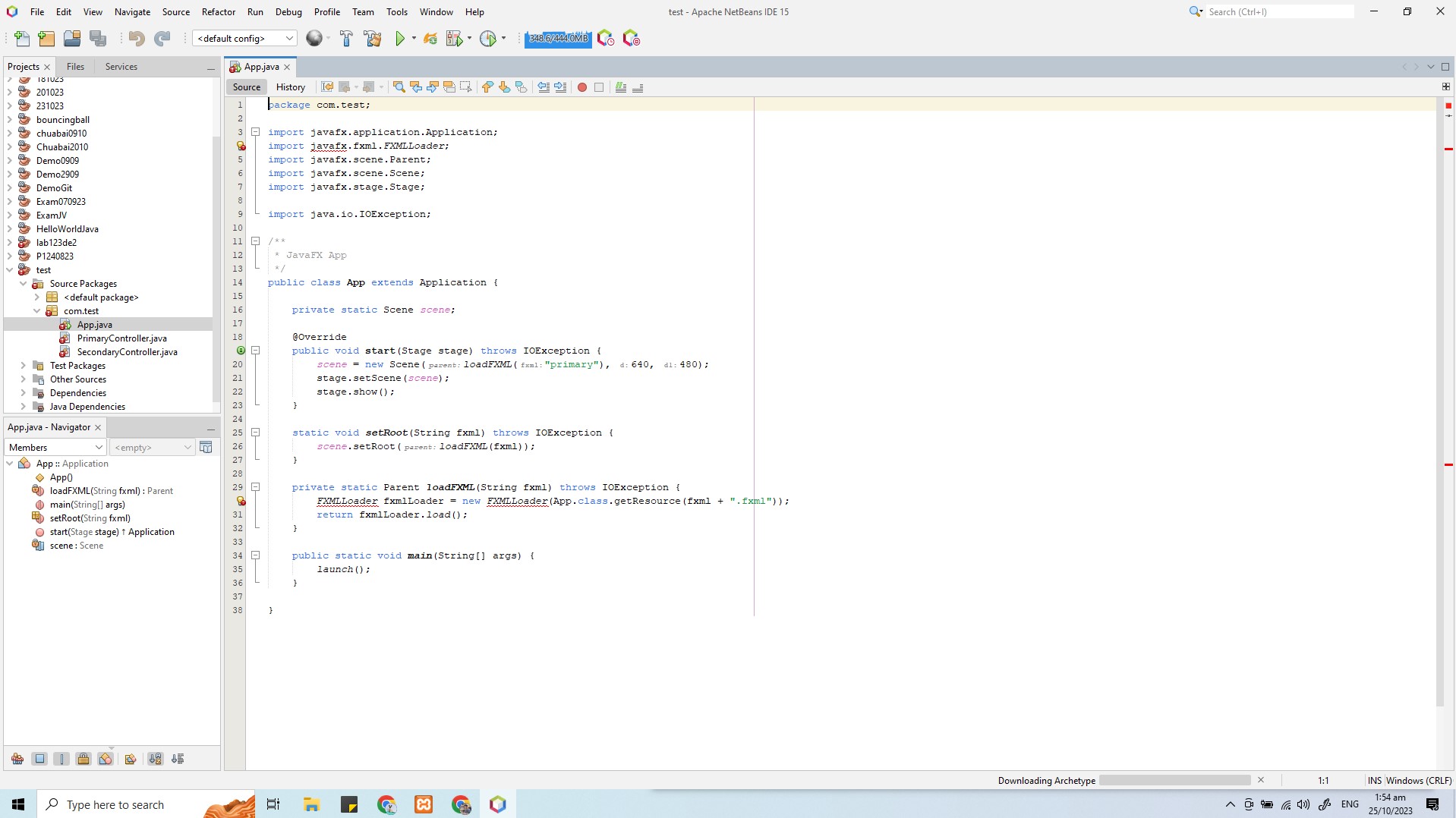Run the project with the green arrow
1456x818 pixels.
(400, 39)
